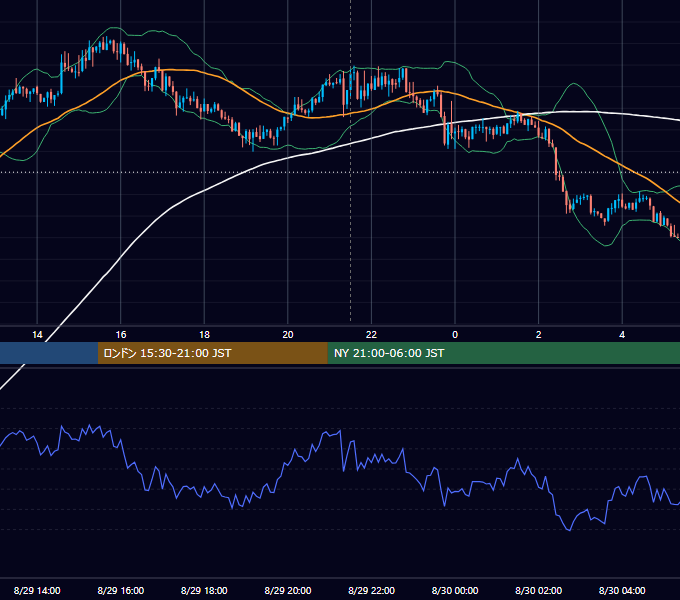The height and width of the screenshot is (600, 680).
Task: Click the 8/30 04:00 date label
Action: click(622, 590)
